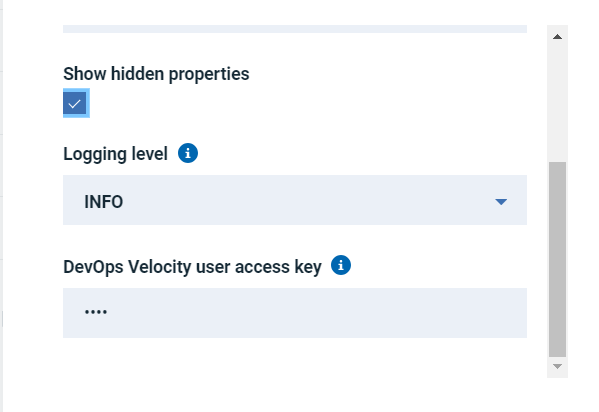Open the Logging level dropdown

295,200
